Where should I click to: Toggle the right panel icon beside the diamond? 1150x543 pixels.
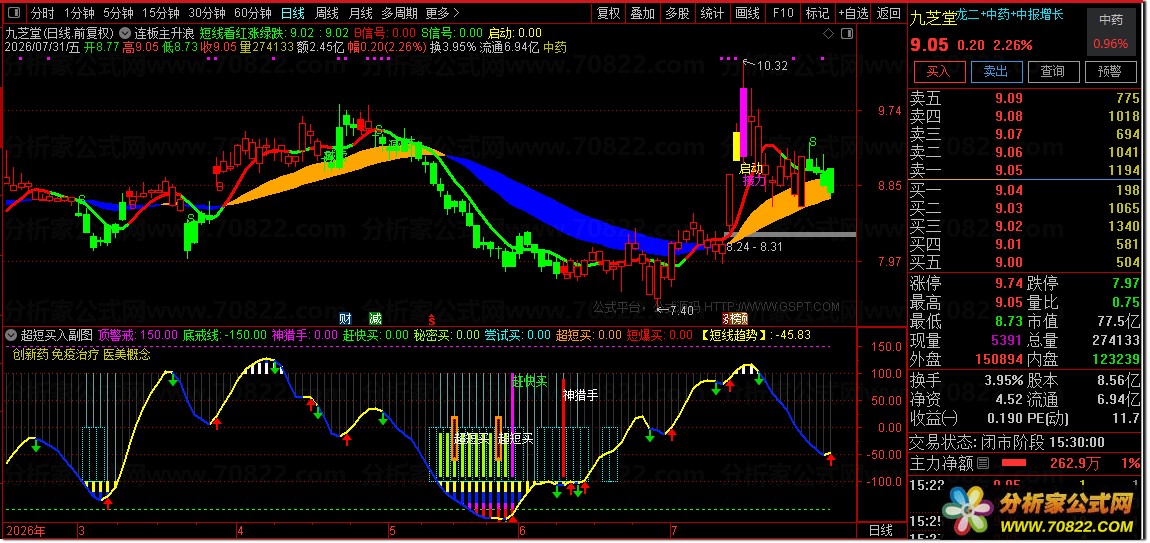[846, 33]
